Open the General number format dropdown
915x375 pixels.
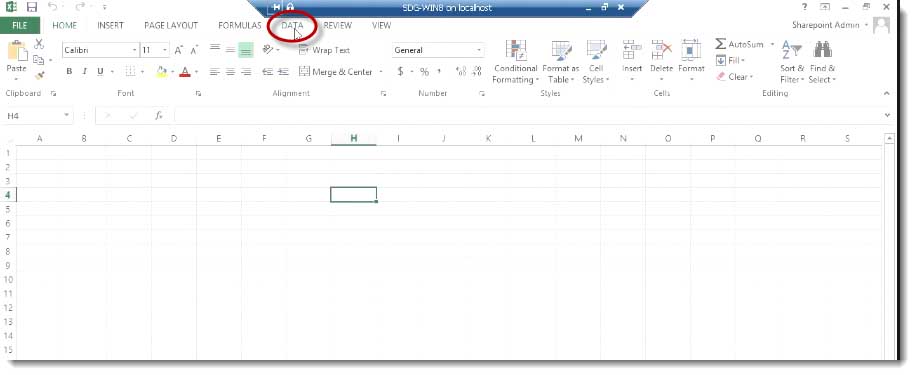pos(480,50)
